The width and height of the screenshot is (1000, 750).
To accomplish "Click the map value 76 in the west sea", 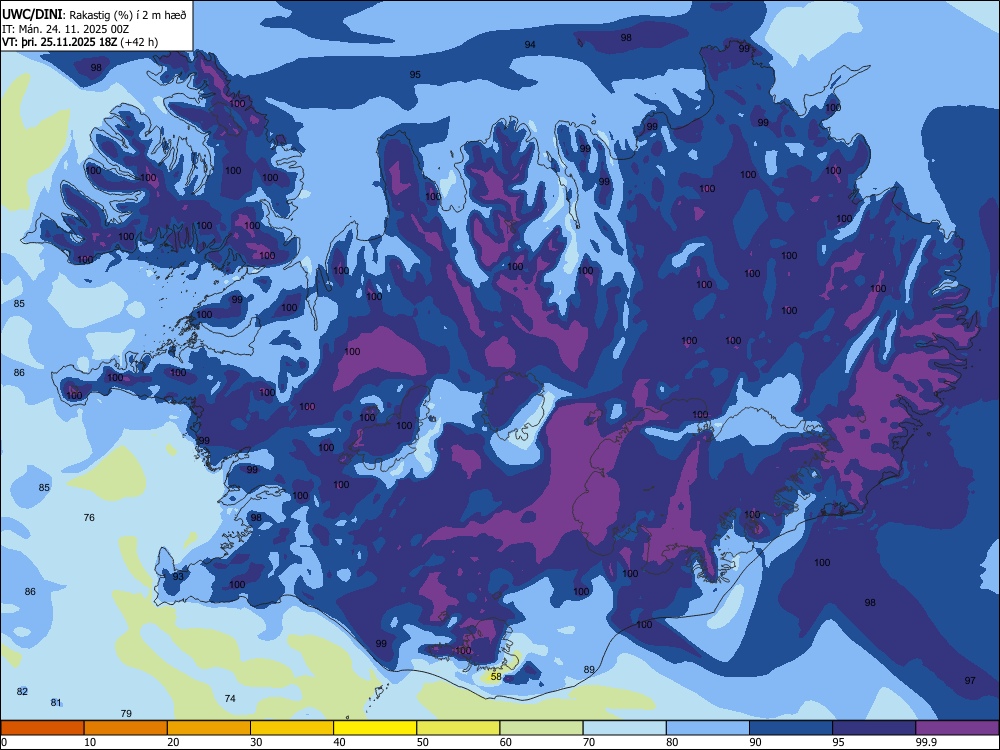I will click(89, 517).
